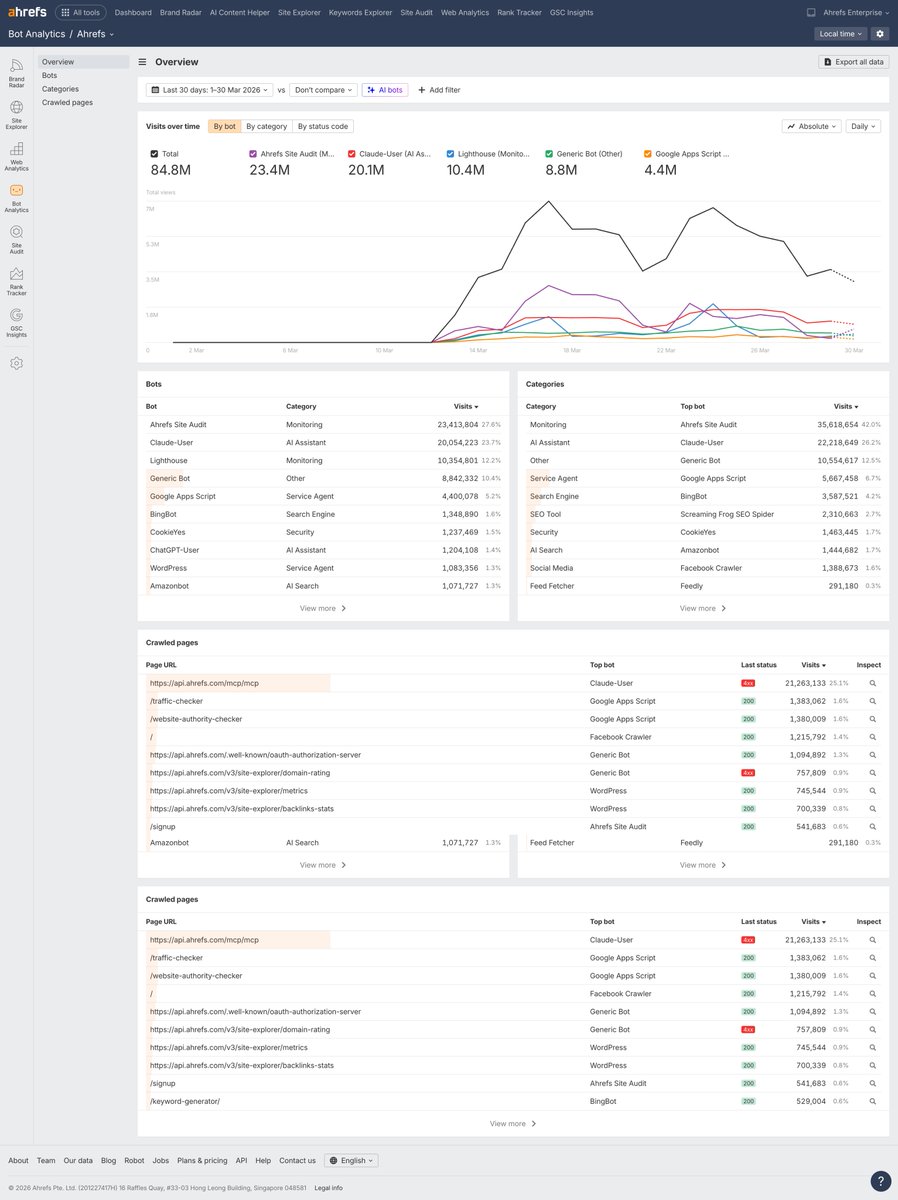The width and height of the screenshot is (898, 1200).
Task: Open the Plans & pricing footer link
Action: pyautogui.click(x=202, y=1160)
